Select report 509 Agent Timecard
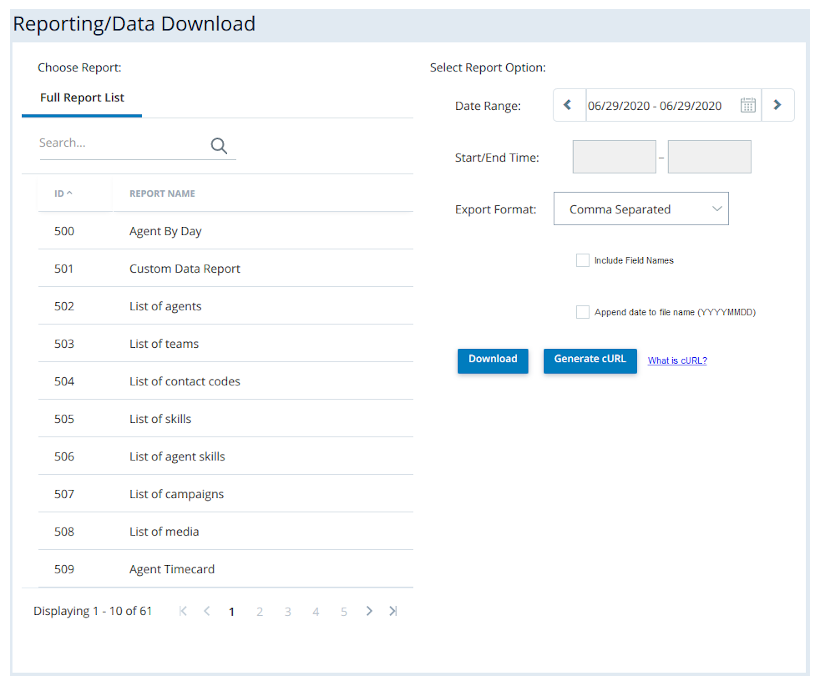This screenshot has width=815, height=680. [226, 569]
